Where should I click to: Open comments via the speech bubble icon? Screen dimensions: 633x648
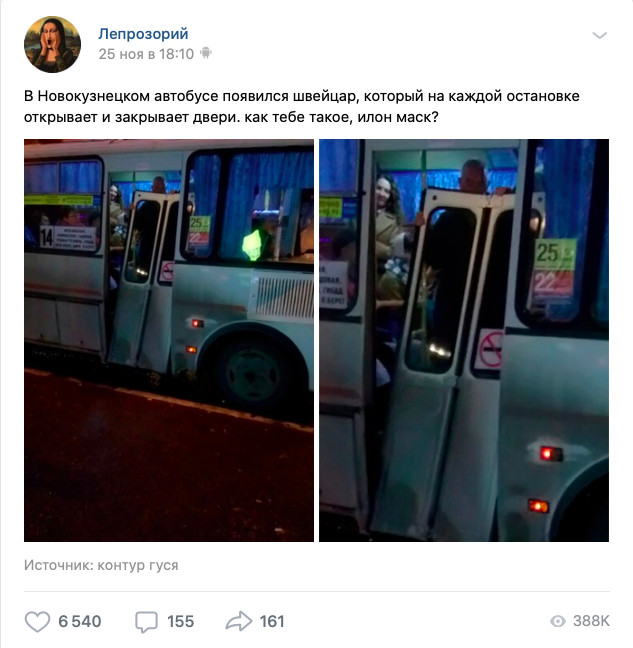click(x=146, y=622)
